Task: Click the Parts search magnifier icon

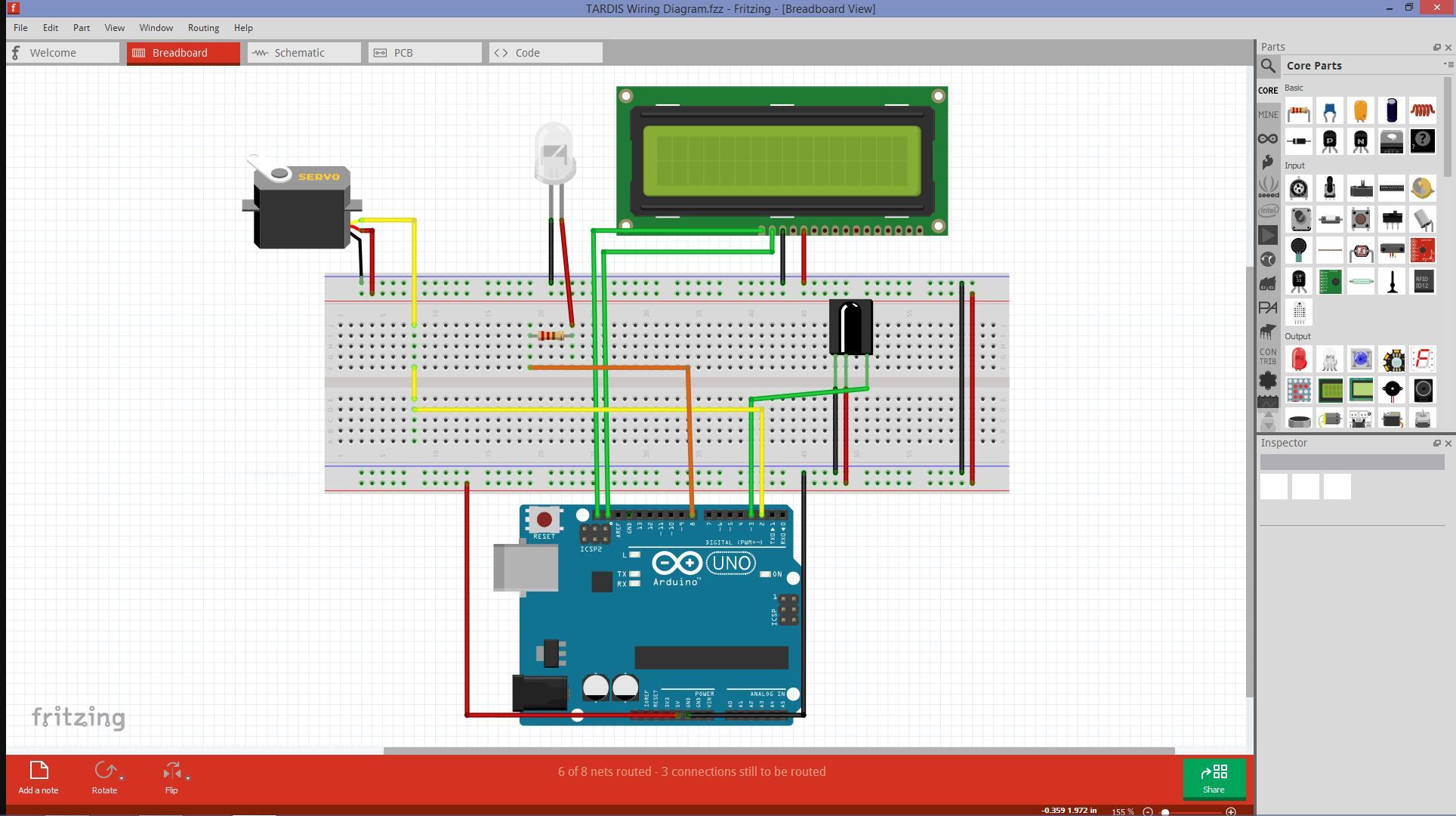Action: pyautogui.click(x=1269, y=66)
